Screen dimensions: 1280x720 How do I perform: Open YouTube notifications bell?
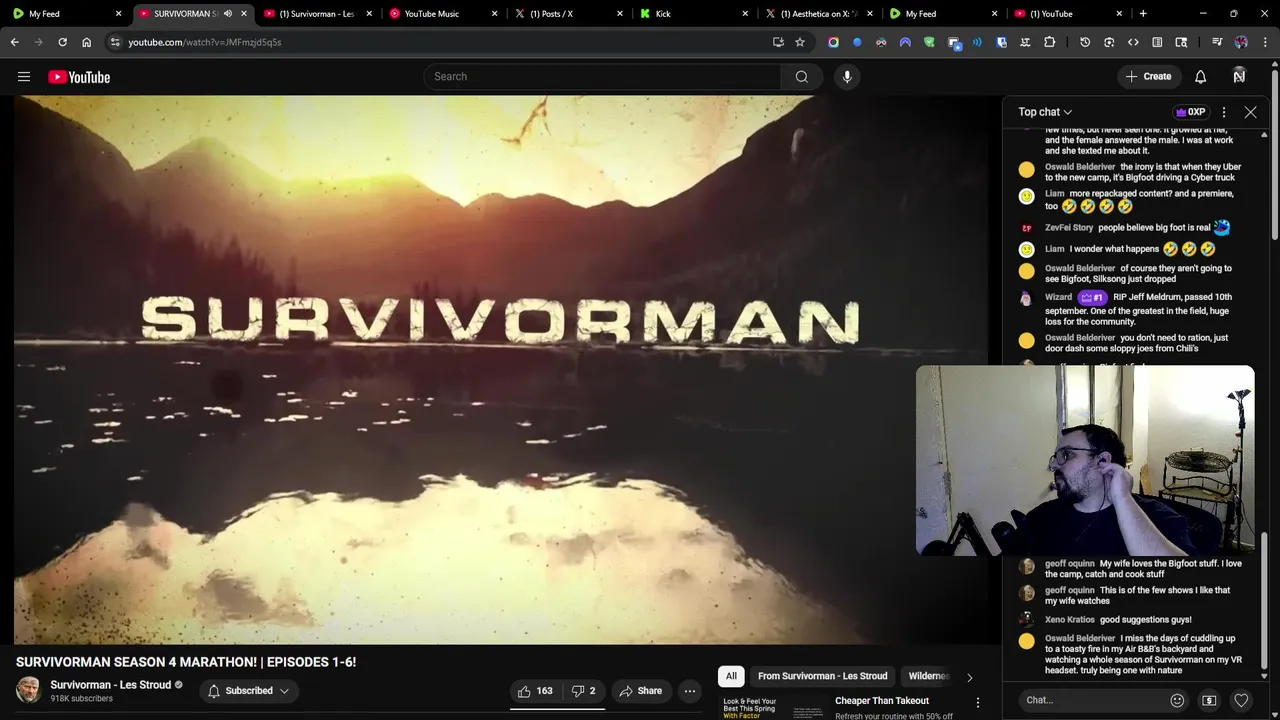[1200, 77]
